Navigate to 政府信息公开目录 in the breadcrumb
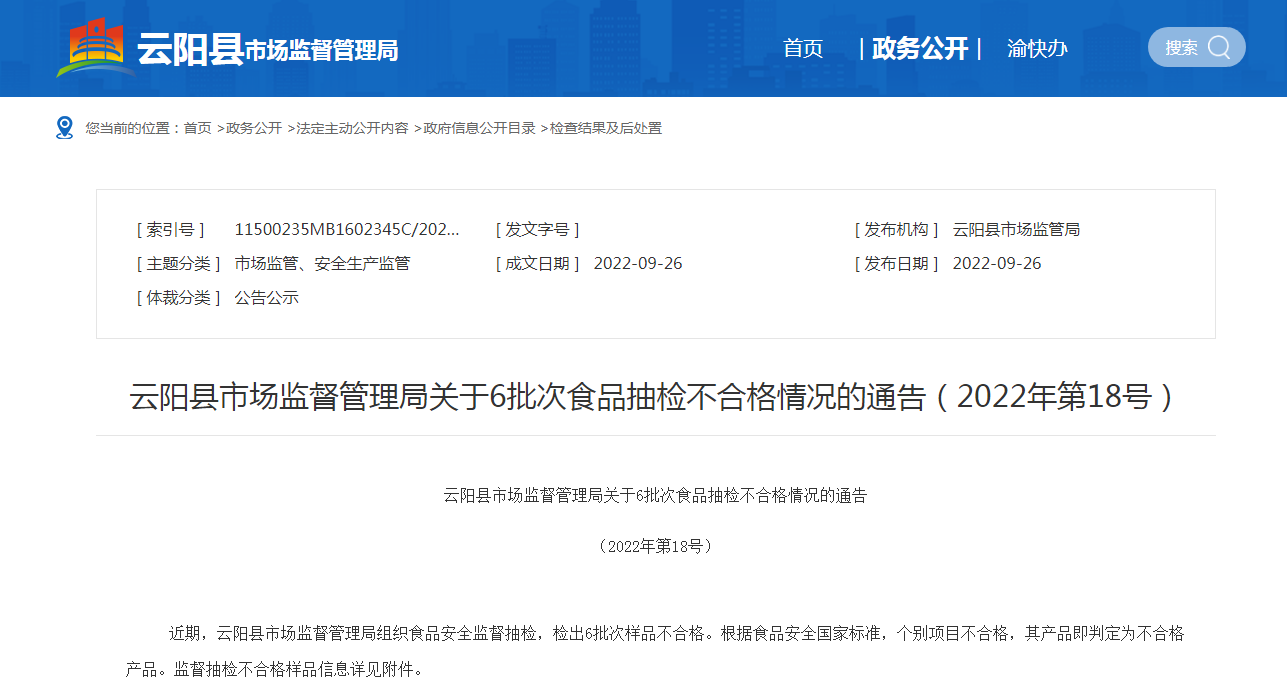 pyautogui.click(x=479, y=128)
